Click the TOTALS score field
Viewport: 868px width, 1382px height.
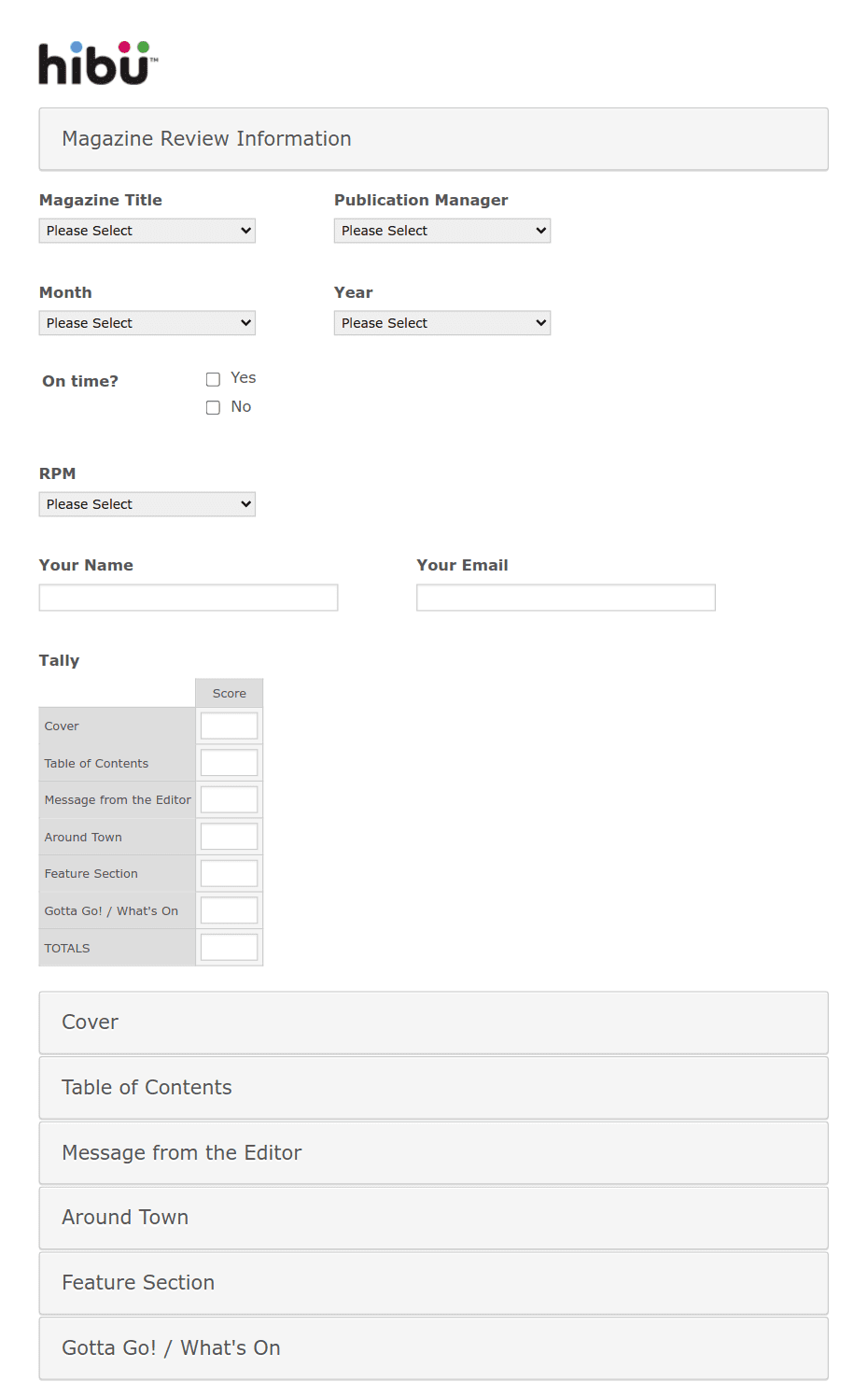click(x=229, y=947)
